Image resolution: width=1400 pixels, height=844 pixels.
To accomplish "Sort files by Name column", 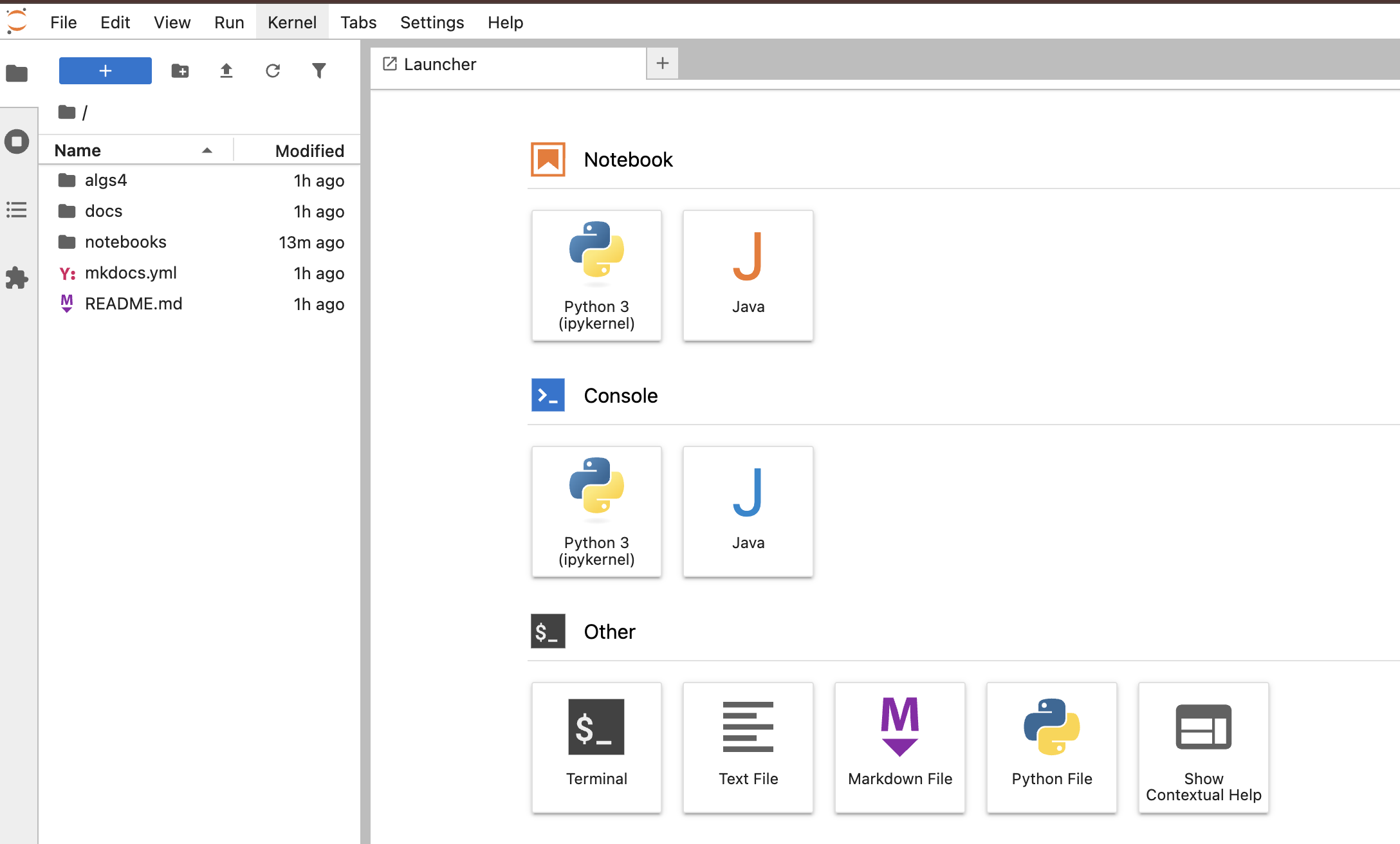I will [135, 151].
